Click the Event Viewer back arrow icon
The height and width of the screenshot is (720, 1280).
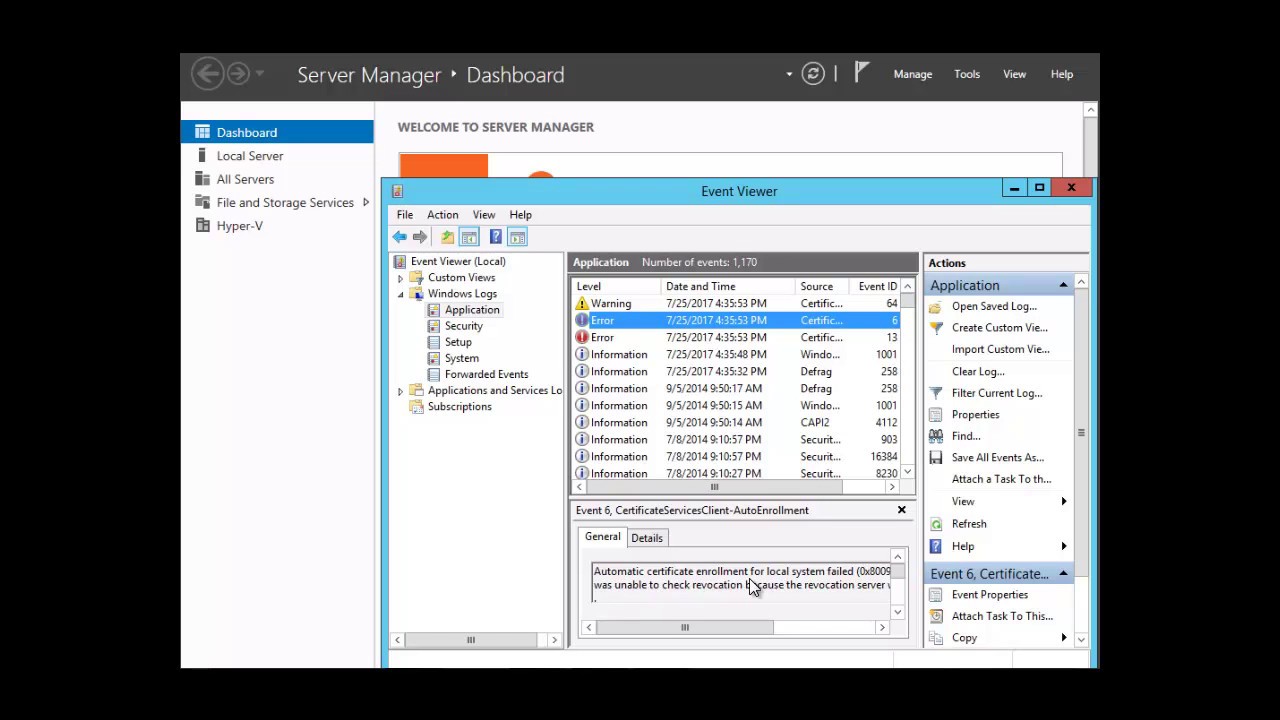click(x=400, y=237)
